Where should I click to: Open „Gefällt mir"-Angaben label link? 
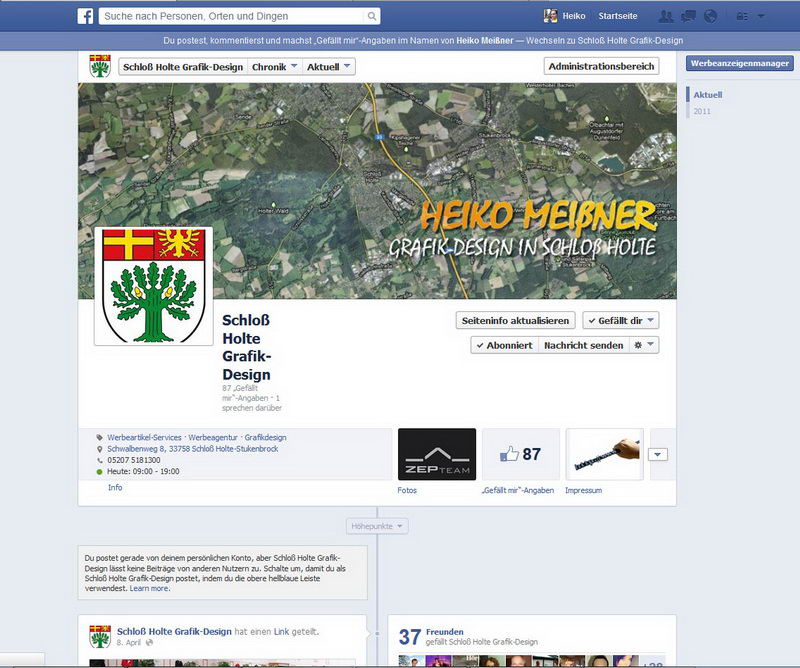click(518, 490)
